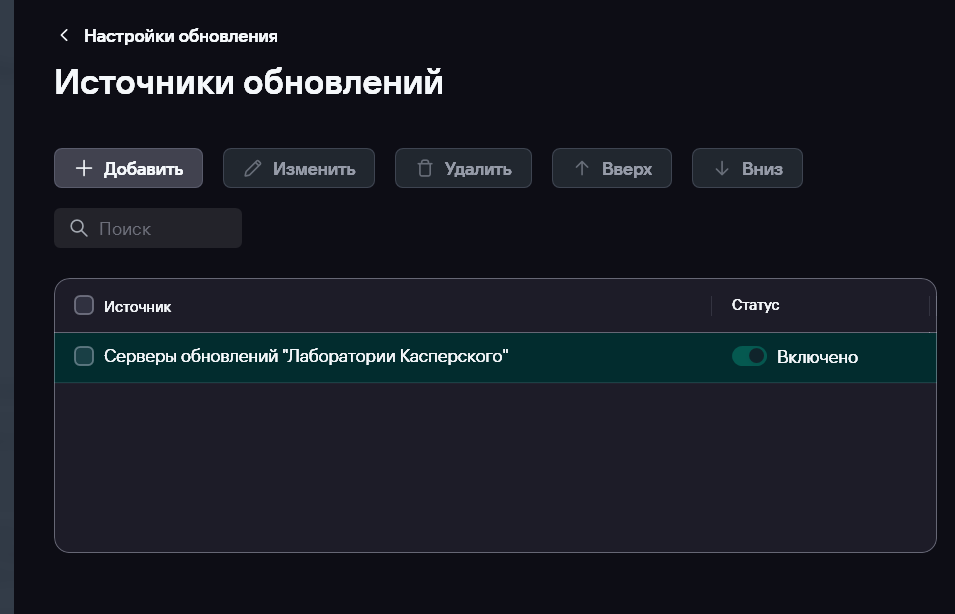Viewport: 955px width, 614px height.
Task: Return to Настройки обновления via breadcrumb link
Action: point(180,36)
